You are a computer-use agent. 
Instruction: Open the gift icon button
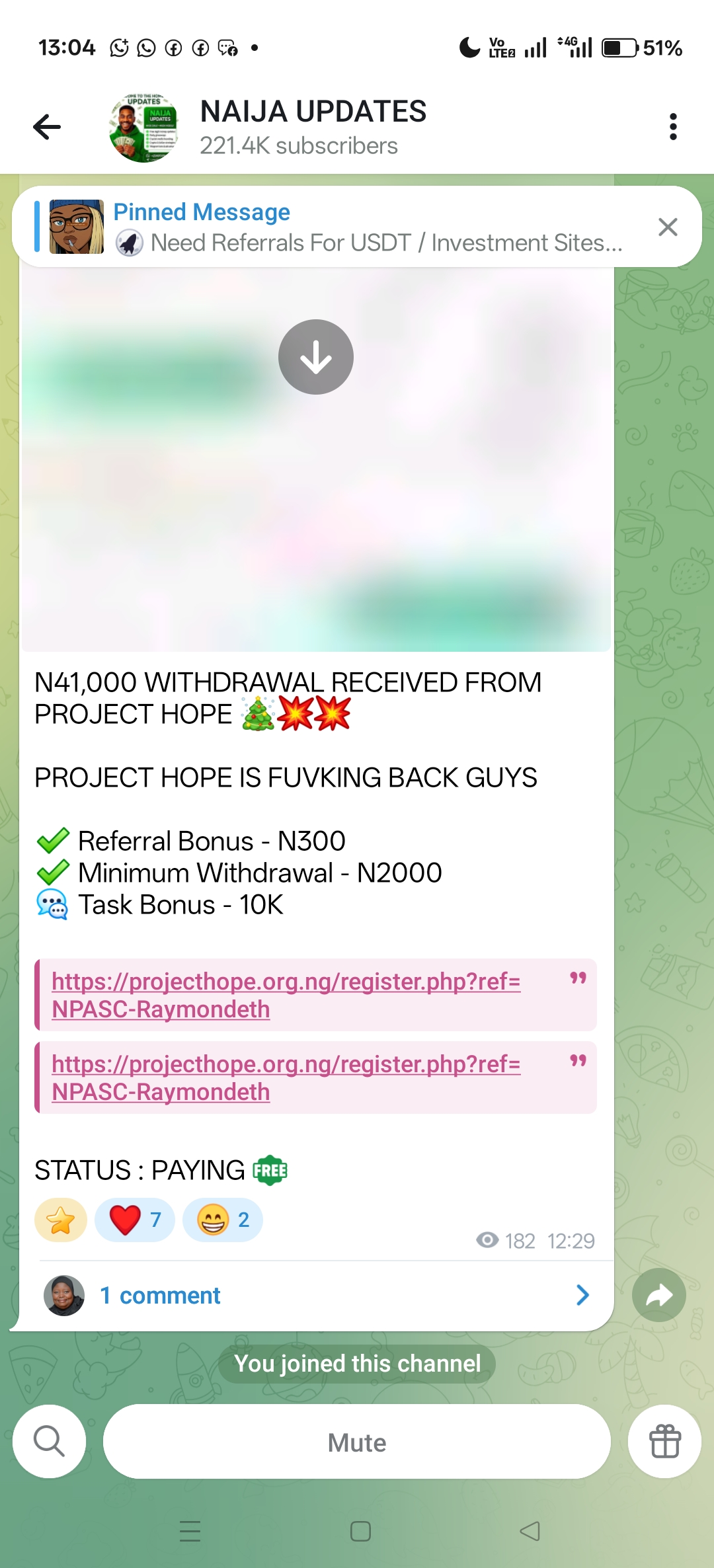click(664, 1441)
